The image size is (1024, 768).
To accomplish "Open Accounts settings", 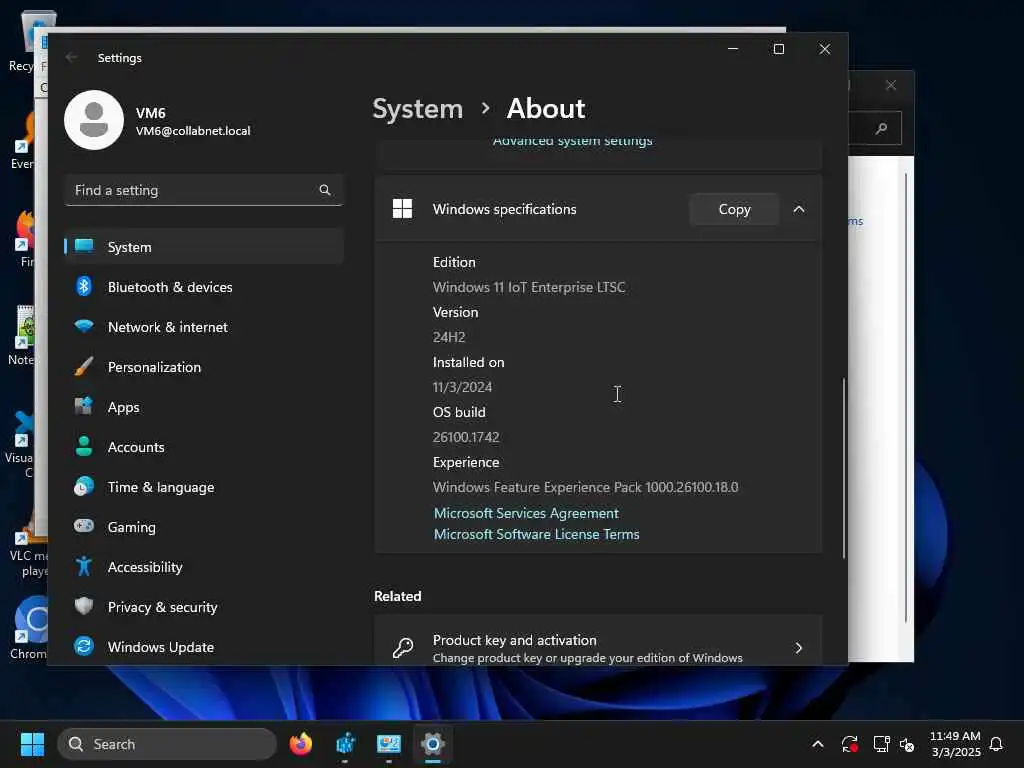I will coord(204,447).
